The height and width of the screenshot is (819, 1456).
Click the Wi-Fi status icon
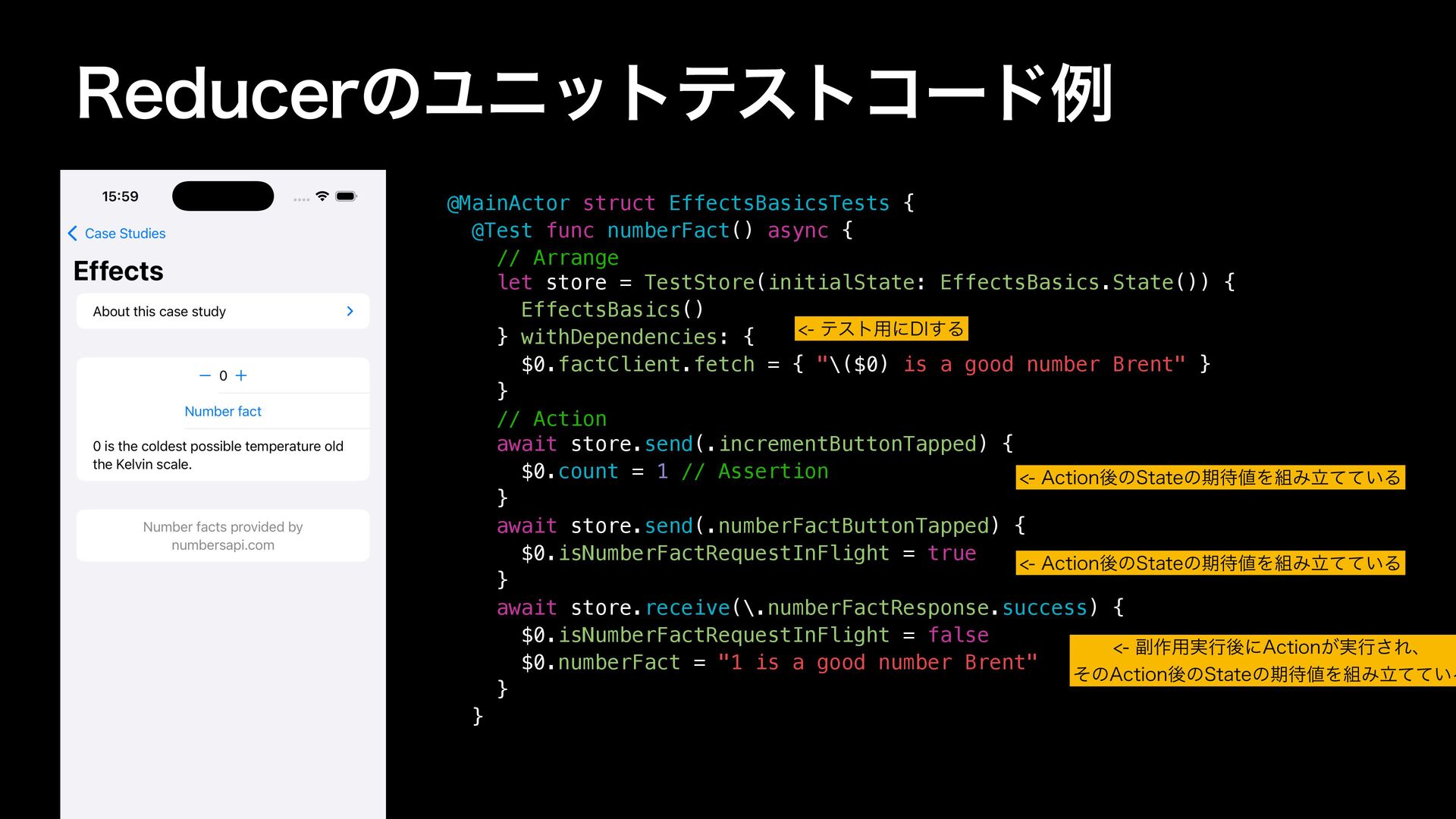point(322,196)
